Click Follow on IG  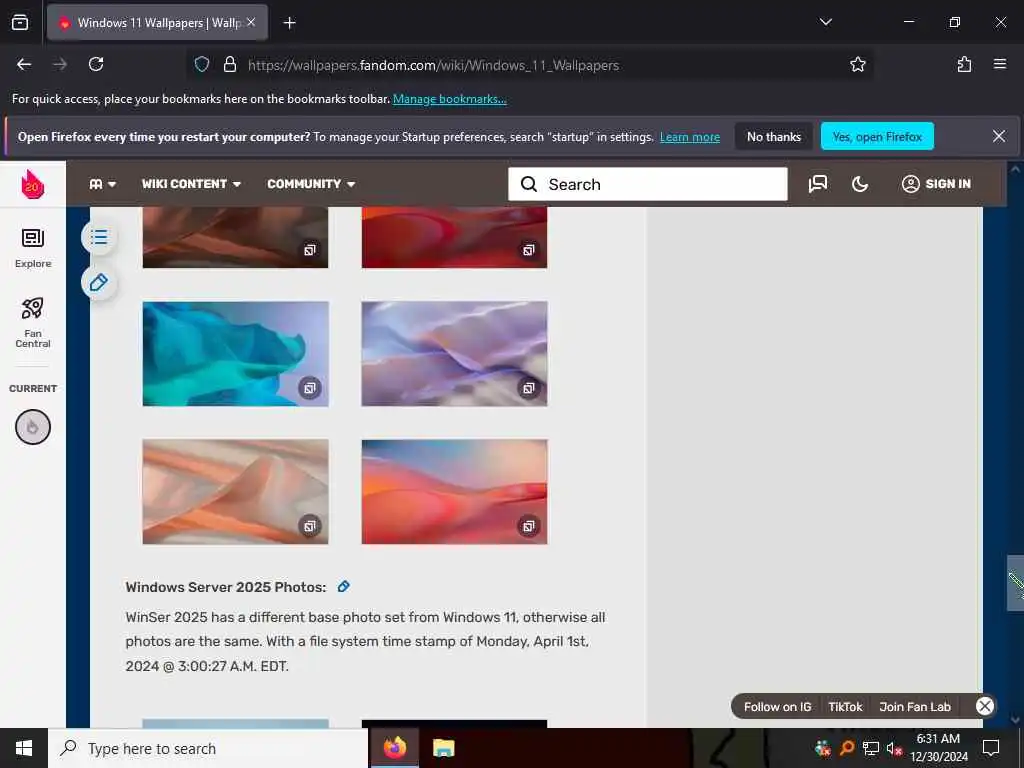[x=777, y=707]
